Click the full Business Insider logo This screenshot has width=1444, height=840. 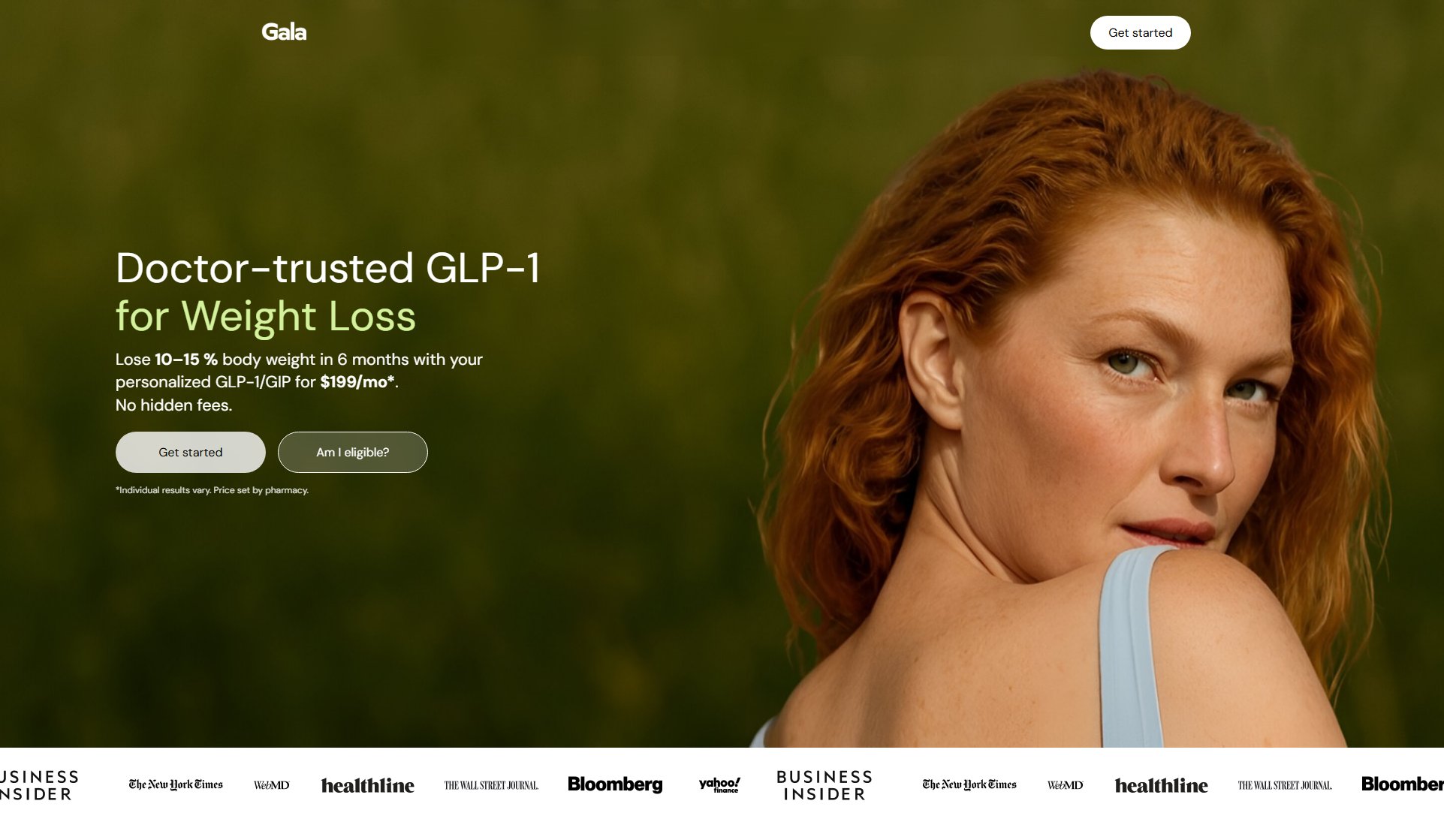[x=824, y=785]
